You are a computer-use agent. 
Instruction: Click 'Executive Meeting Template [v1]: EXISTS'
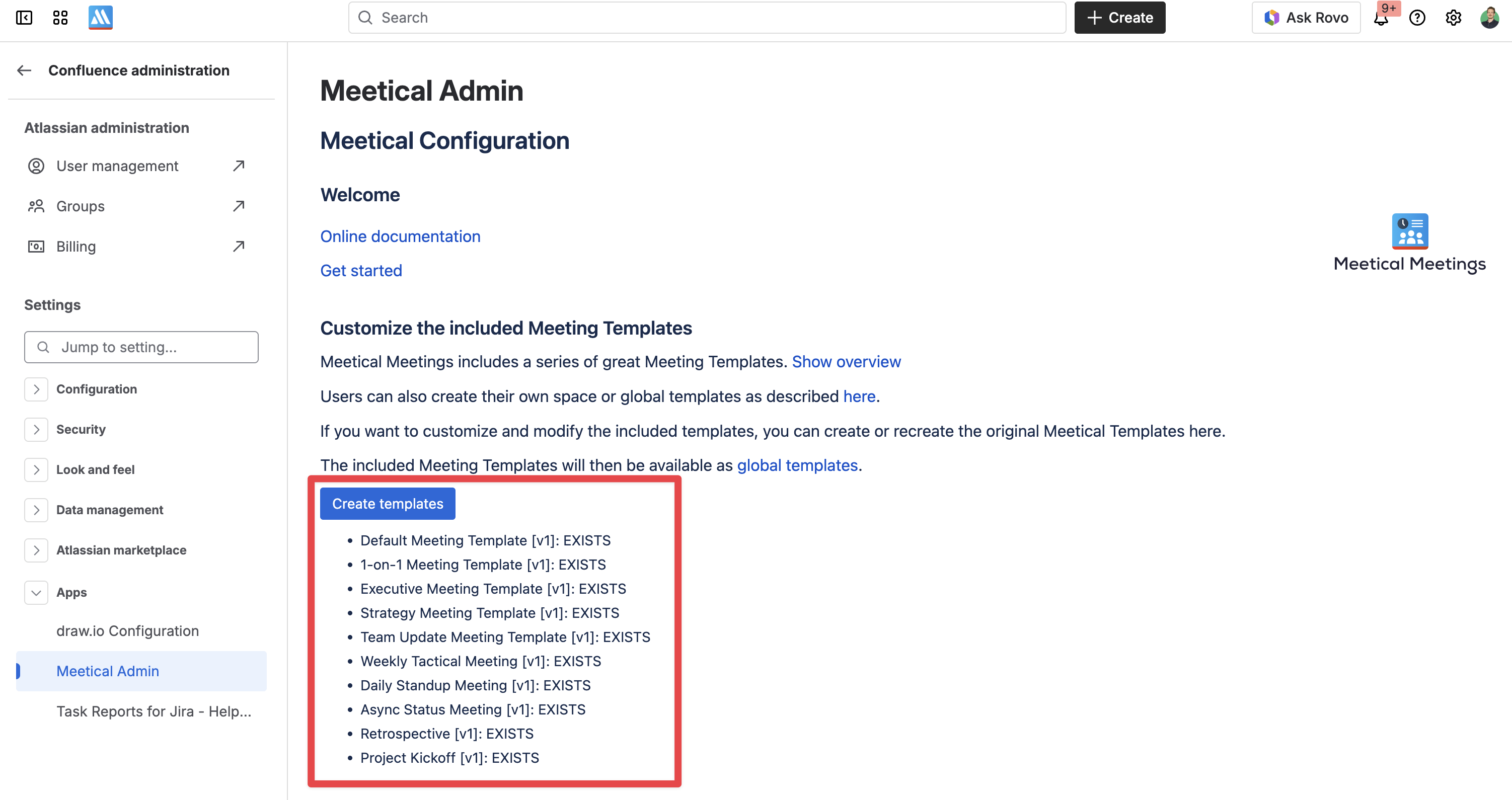click(493, 589)
